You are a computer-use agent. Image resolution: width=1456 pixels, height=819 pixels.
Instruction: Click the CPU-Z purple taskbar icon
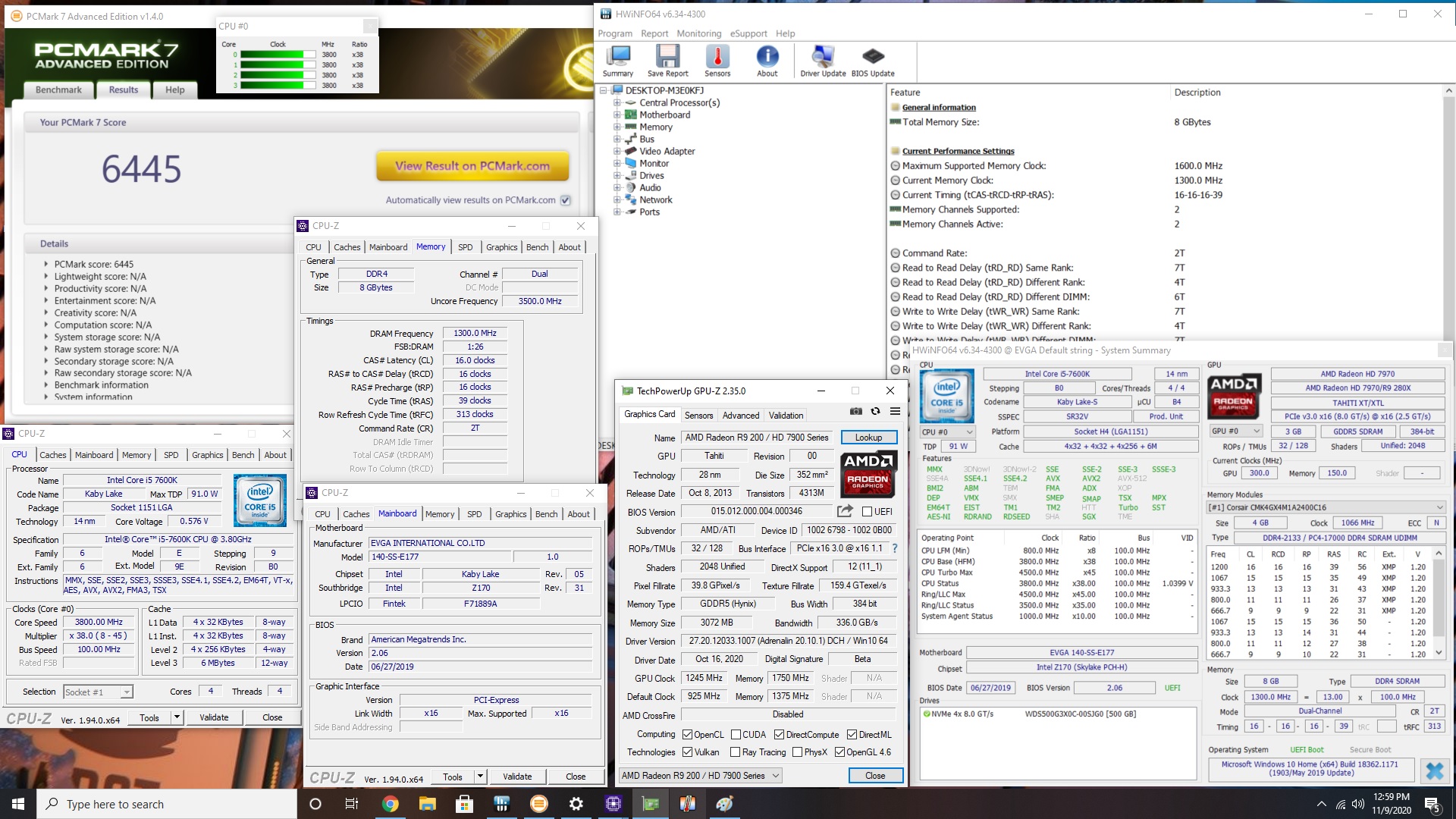[613, 804]
